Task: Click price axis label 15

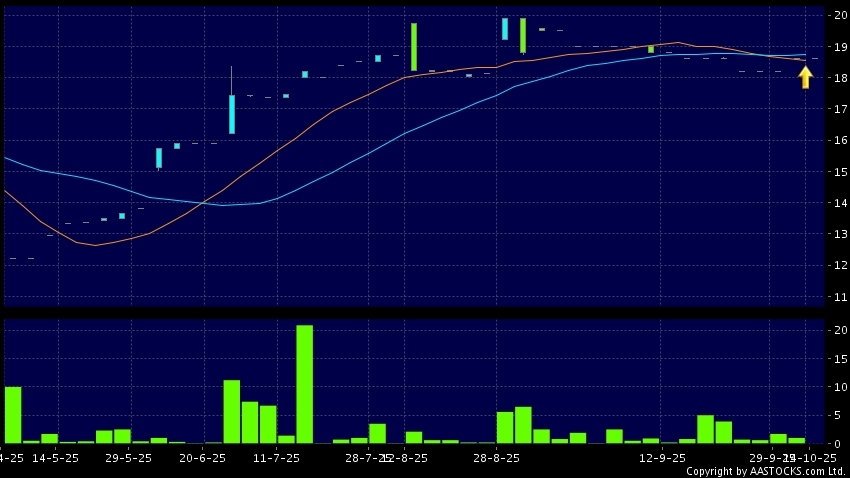Action: click(836, 172)
